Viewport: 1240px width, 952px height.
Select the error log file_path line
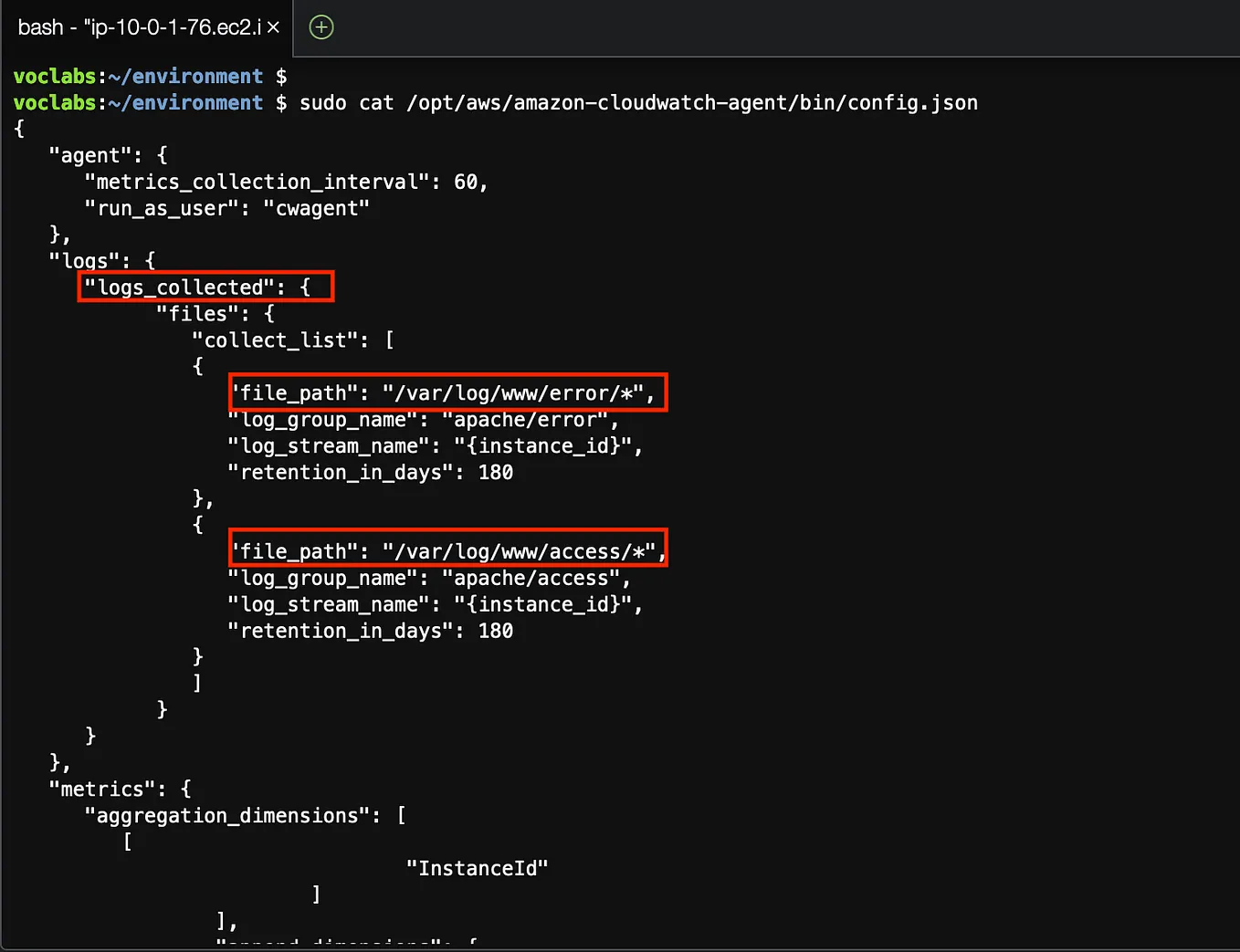(x=447, y=392)
